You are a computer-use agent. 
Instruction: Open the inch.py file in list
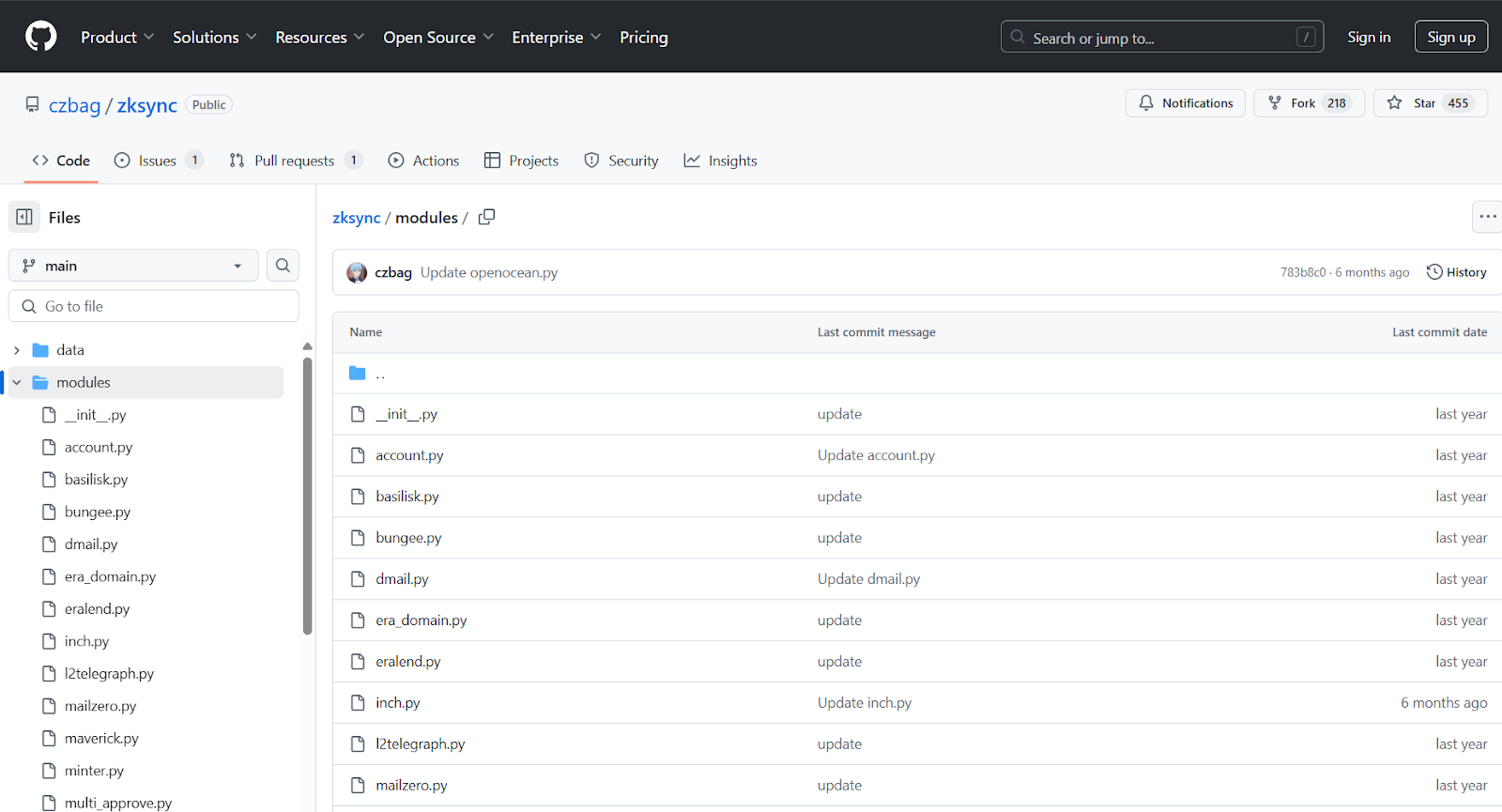[x=398, y=703]
